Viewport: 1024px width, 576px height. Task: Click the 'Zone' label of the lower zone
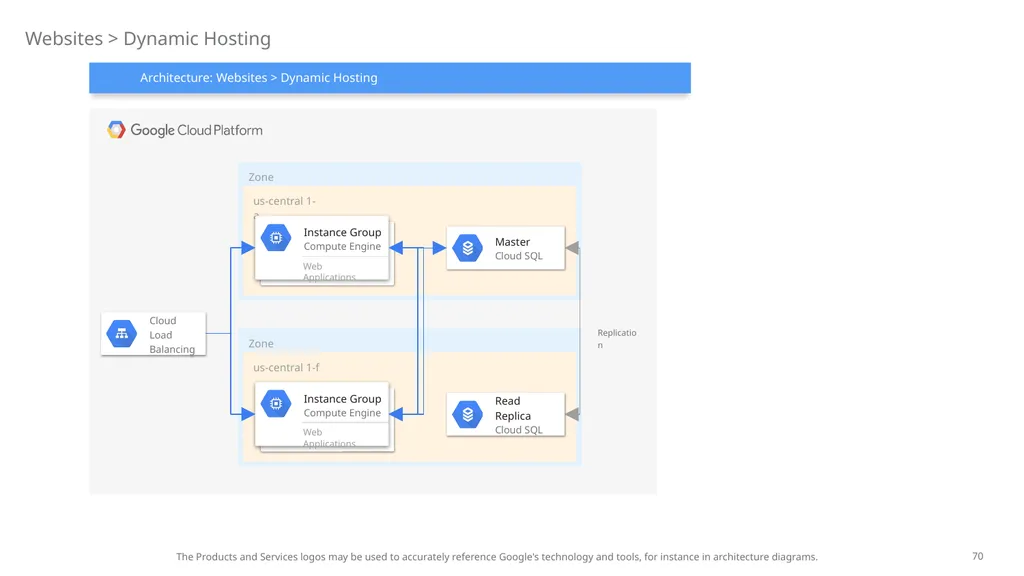(261, 344)
